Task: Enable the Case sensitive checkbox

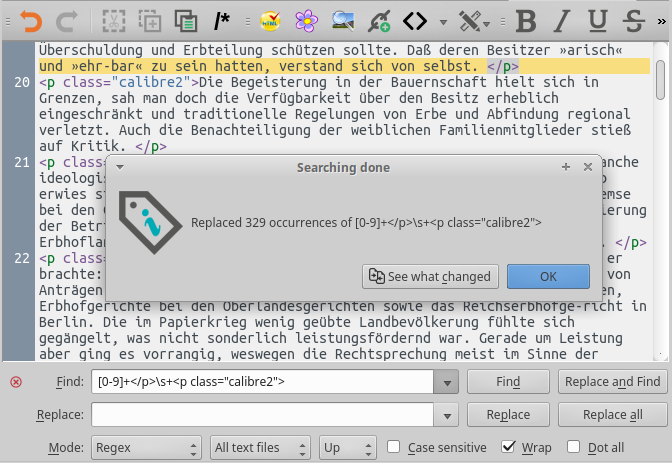Action: 393,447
